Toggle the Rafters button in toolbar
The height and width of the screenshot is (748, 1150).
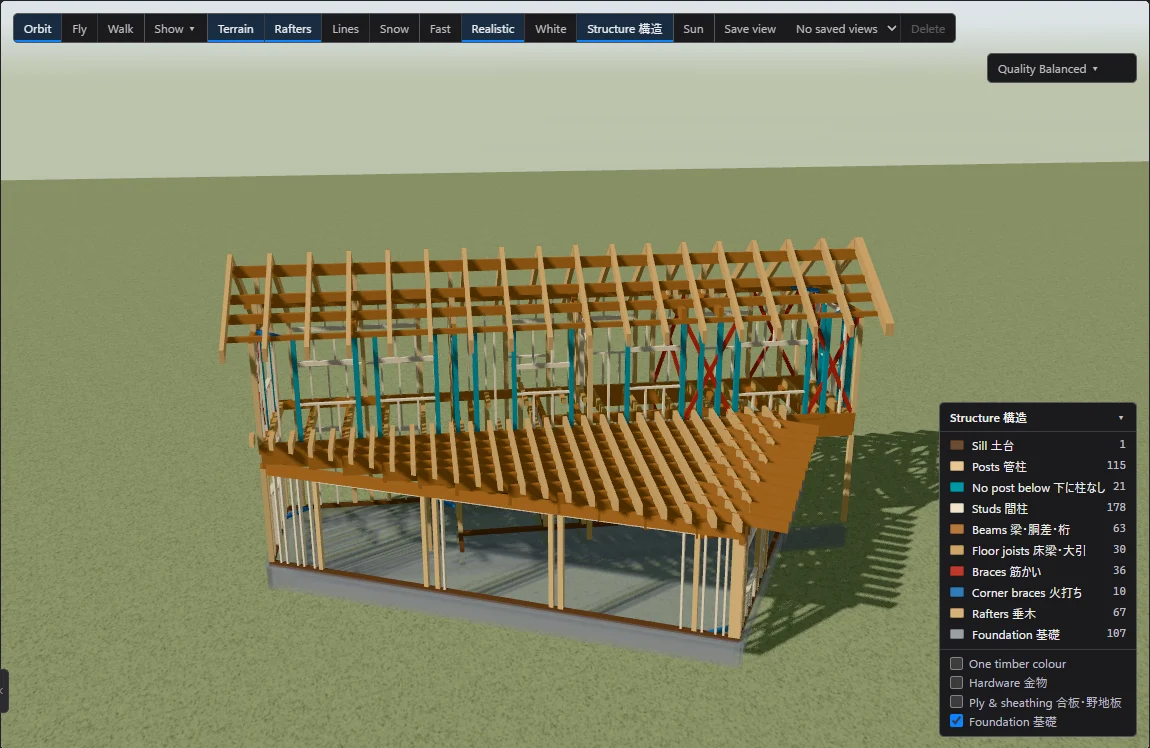(293, 29)
